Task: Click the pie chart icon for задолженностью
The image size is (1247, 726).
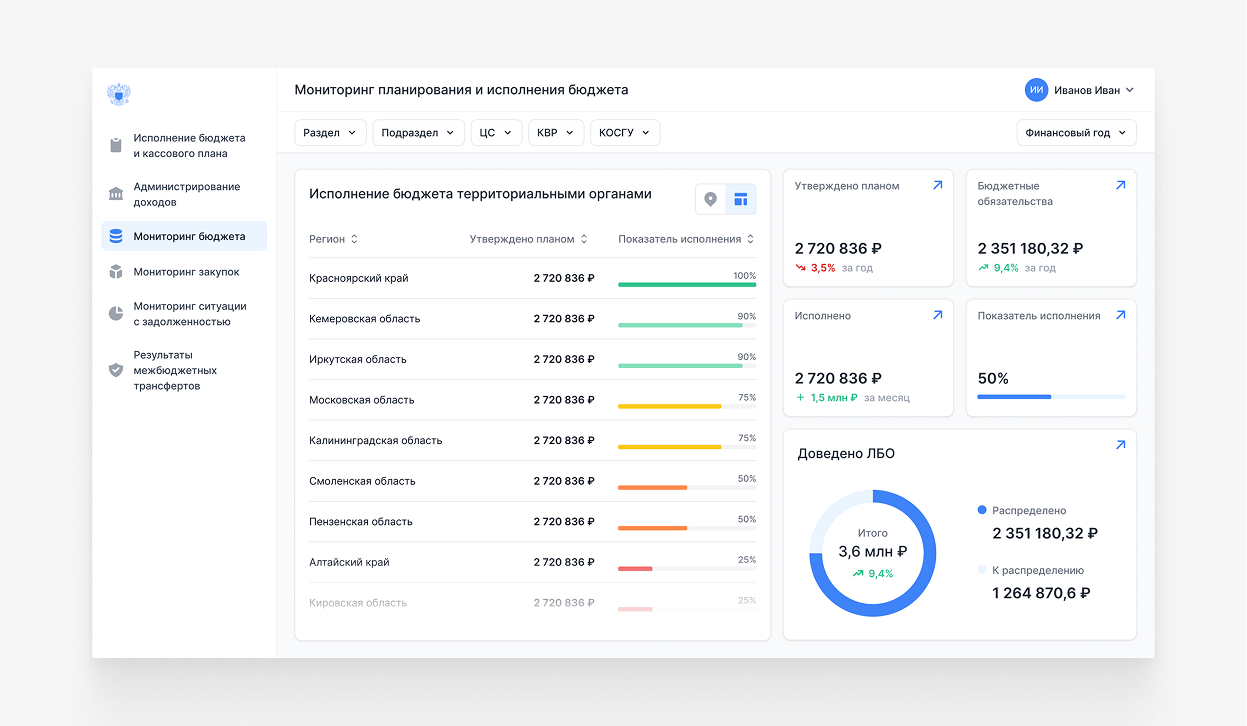Action: 116,314
